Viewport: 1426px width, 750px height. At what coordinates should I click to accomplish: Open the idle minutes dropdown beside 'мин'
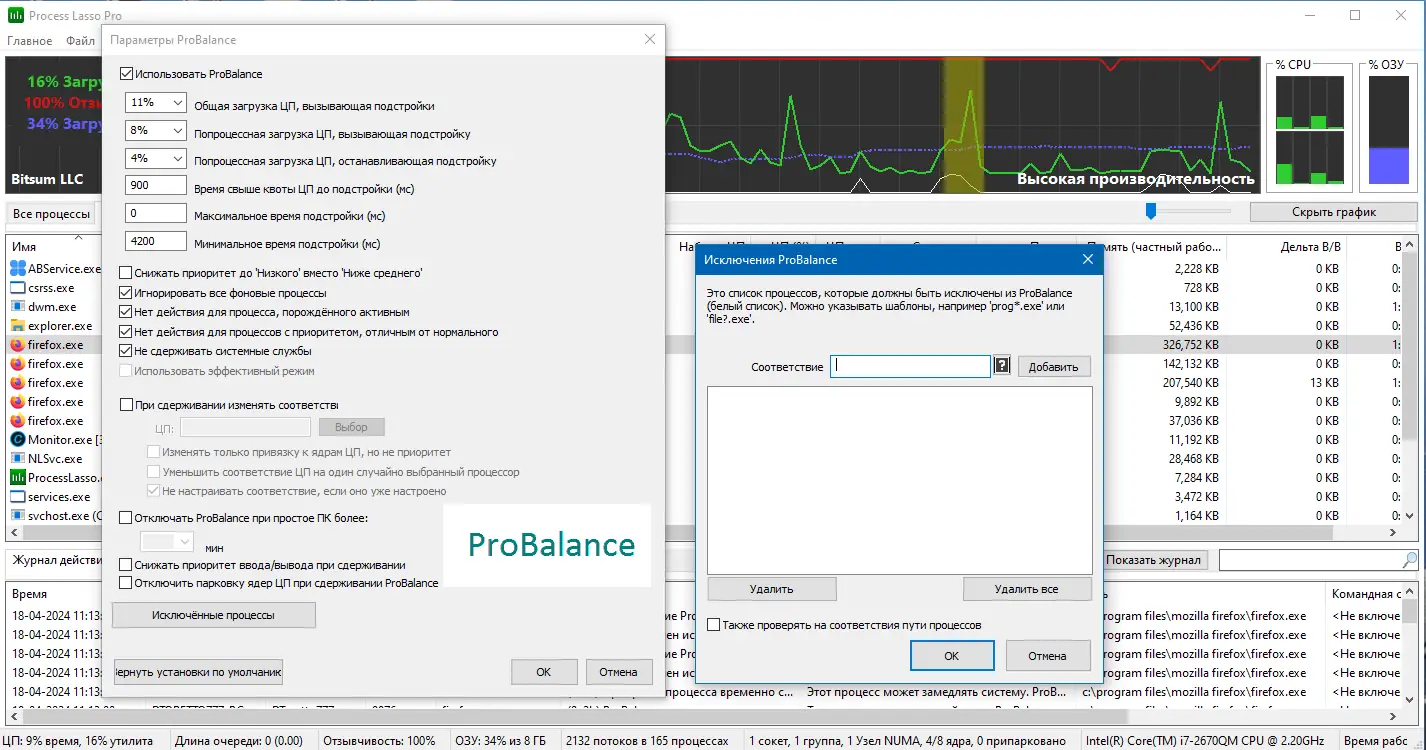[167, 542]
